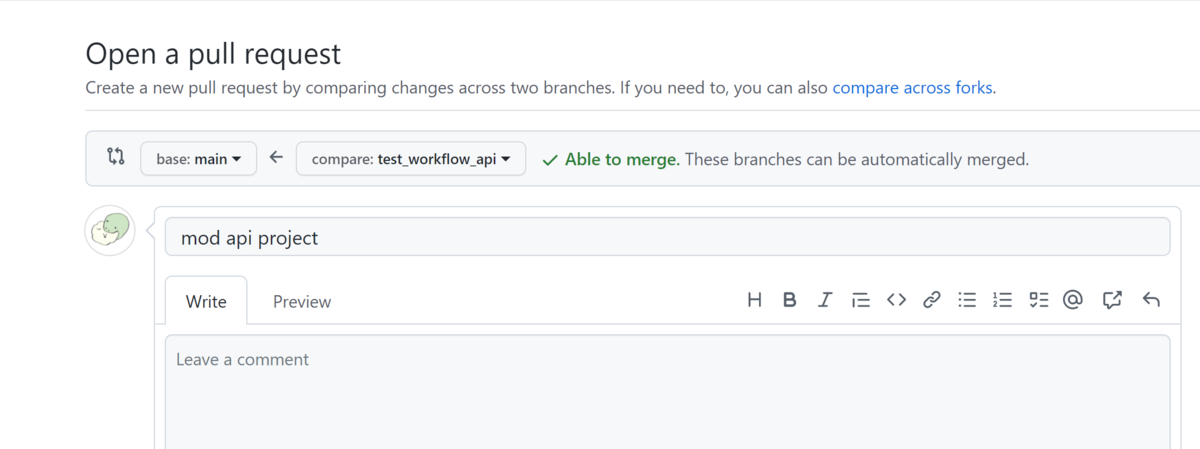Follow the compare across forks link
The height and width of the screenshot is (449, 1200).
pos(912,87)
